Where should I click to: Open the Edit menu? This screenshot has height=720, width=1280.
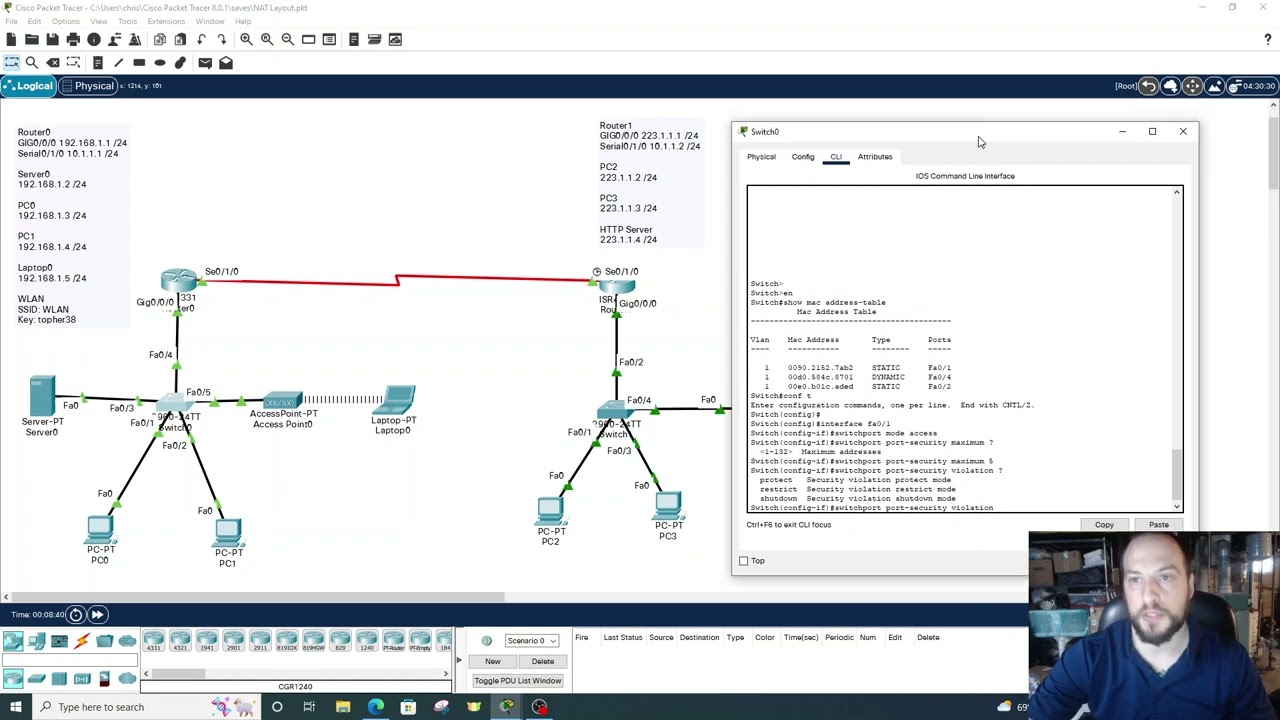[x=34, y=21]
